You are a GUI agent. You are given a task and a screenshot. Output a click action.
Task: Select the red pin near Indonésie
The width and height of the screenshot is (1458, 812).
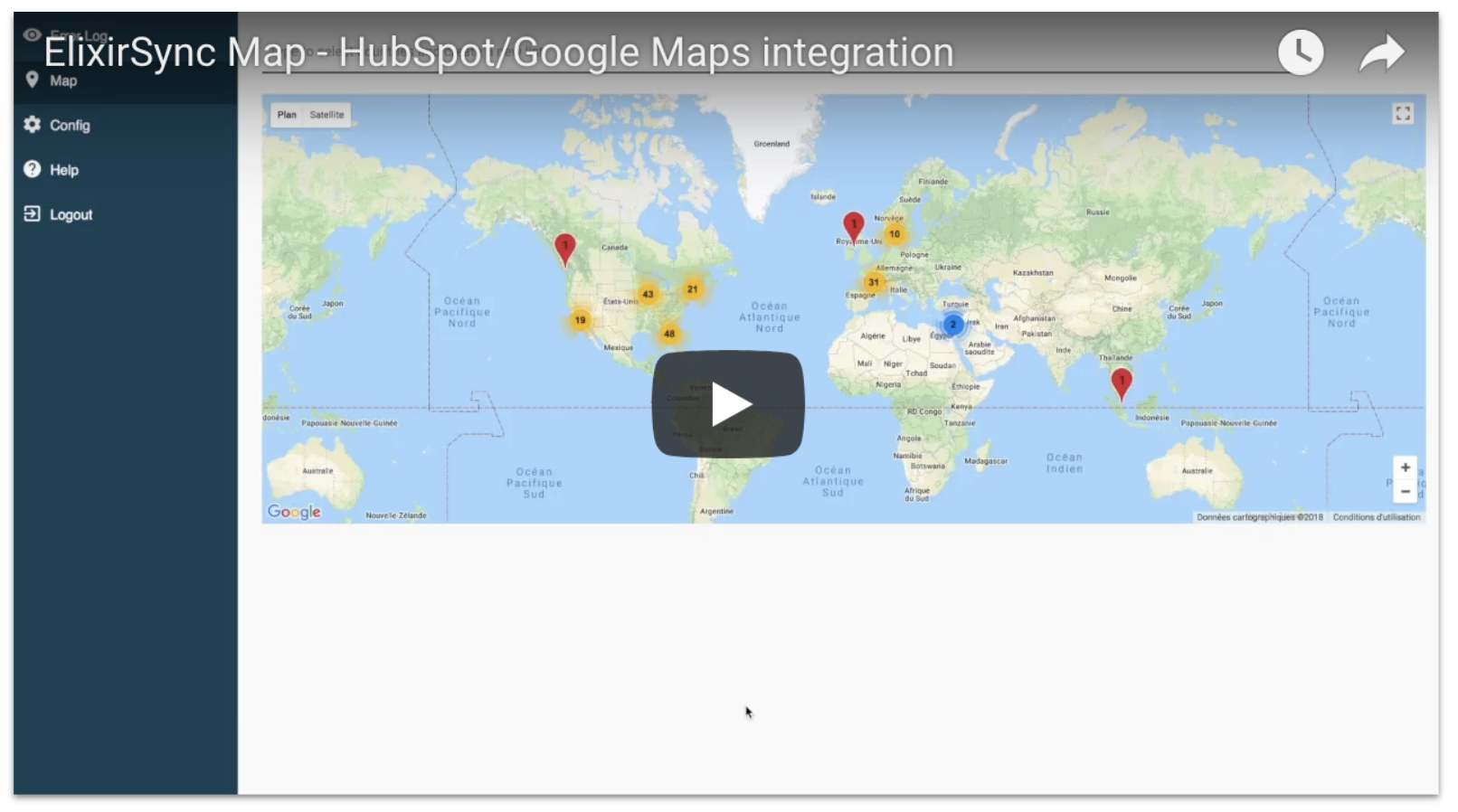[x=1122, y=383]
